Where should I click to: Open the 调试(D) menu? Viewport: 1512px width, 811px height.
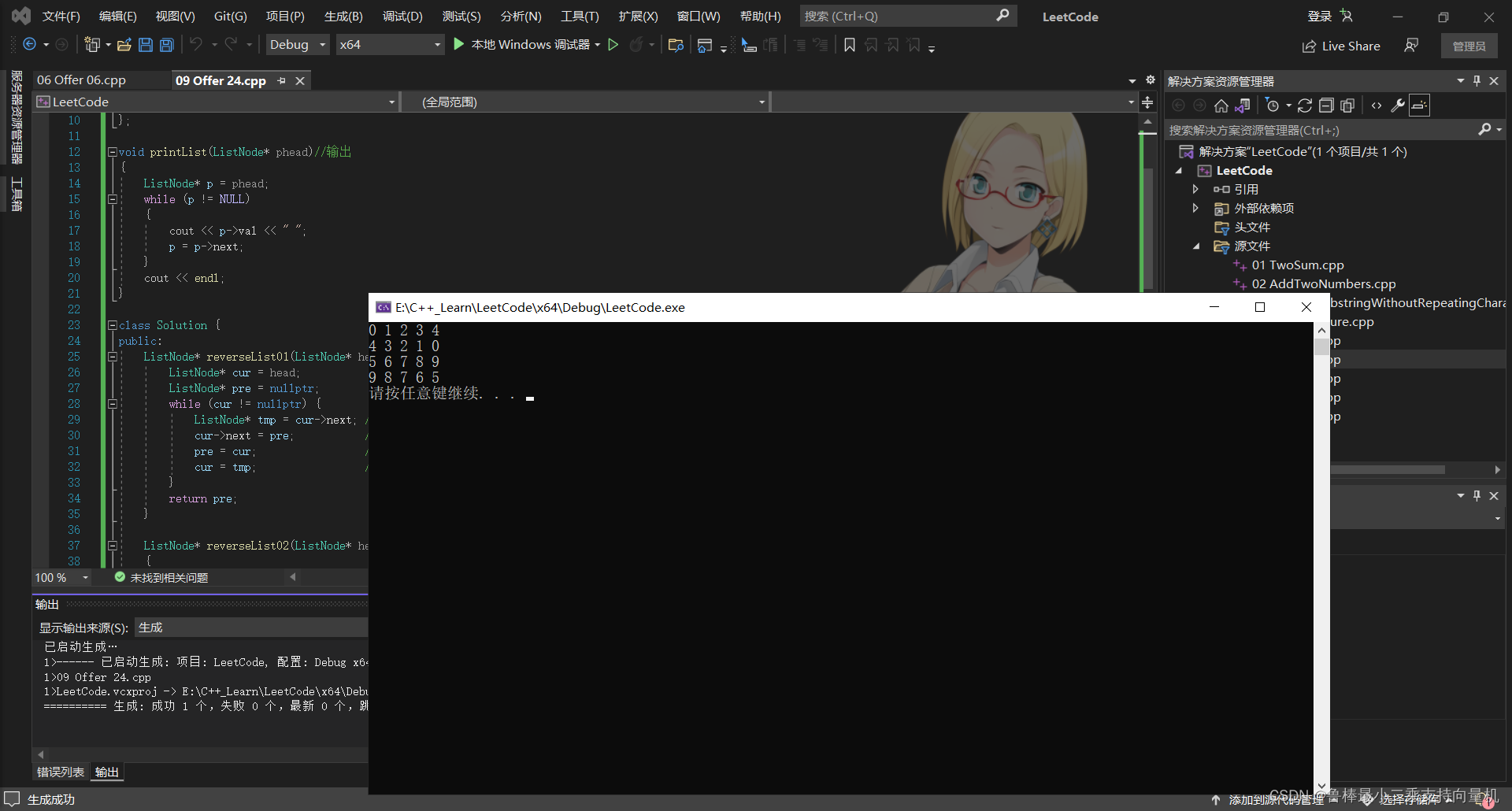tap(402, 17)
